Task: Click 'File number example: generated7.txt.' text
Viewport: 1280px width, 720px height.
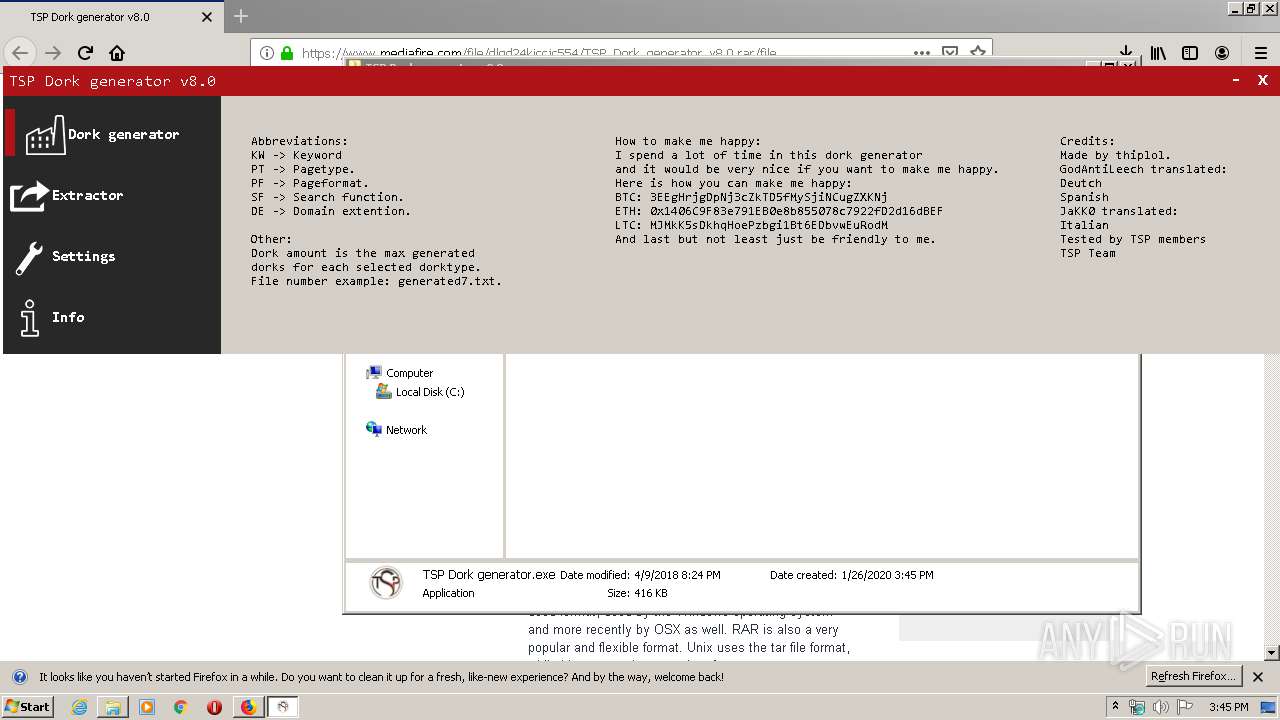Action: point(376,281)
